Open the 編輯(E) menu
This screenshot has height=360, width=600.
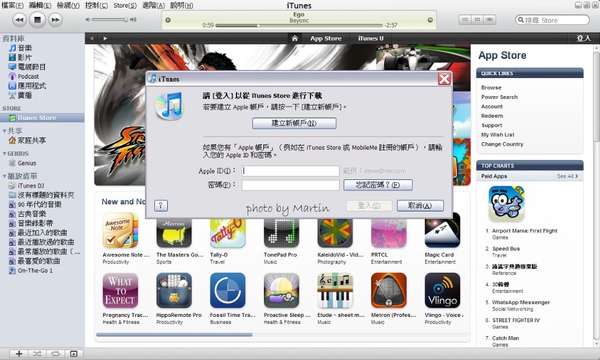coord(40,5)
